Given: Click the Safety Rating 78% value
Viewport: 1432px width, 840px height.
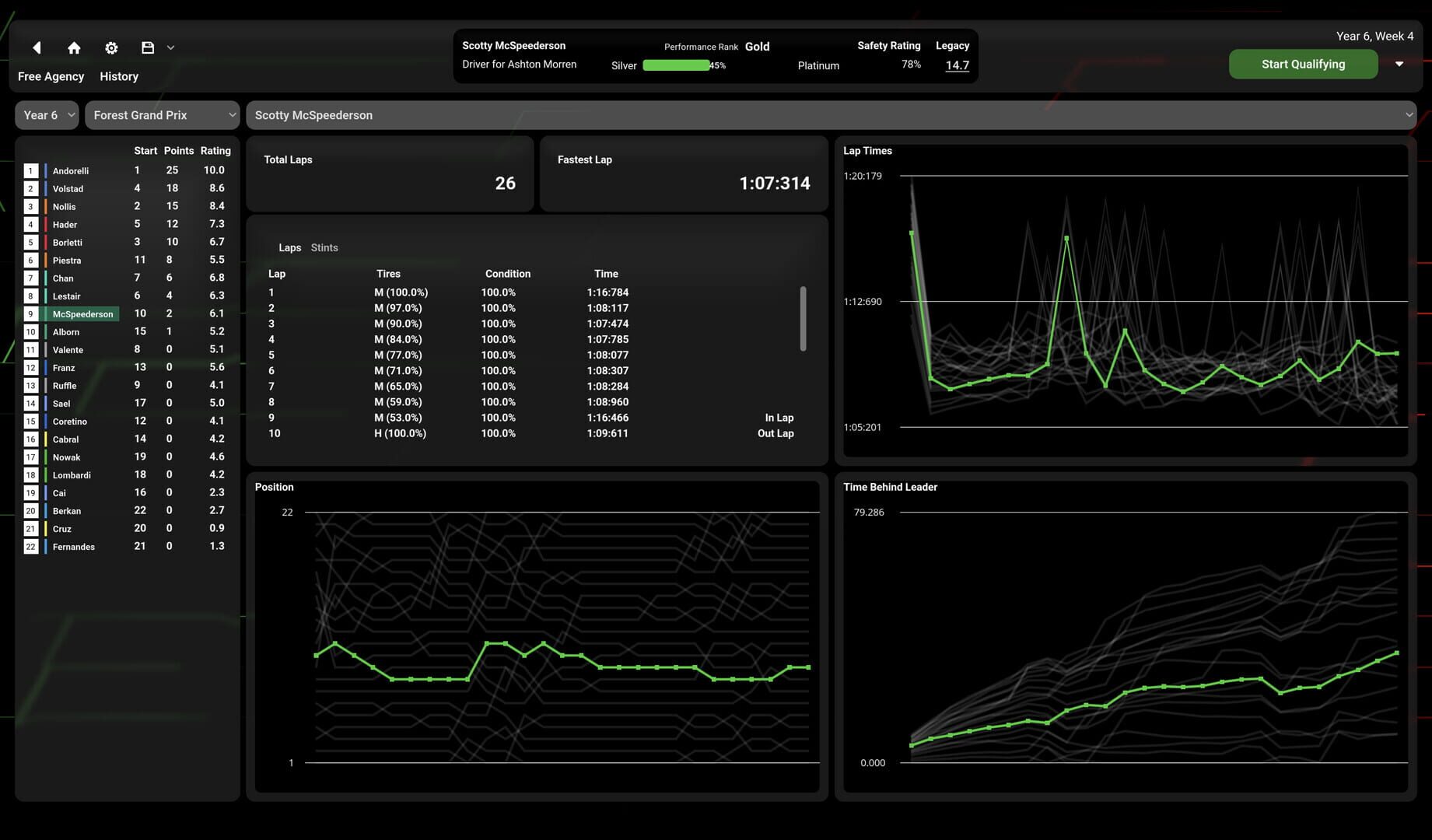Looking at the screenshot, I should (911, 64).
